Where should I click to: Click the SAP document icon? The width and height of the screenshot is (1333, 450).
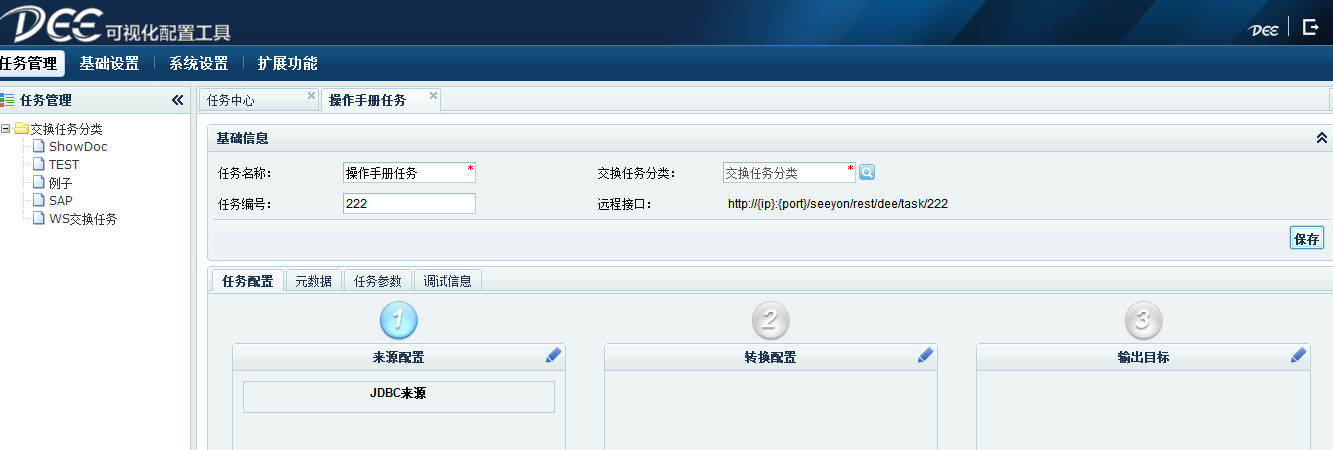40,200
